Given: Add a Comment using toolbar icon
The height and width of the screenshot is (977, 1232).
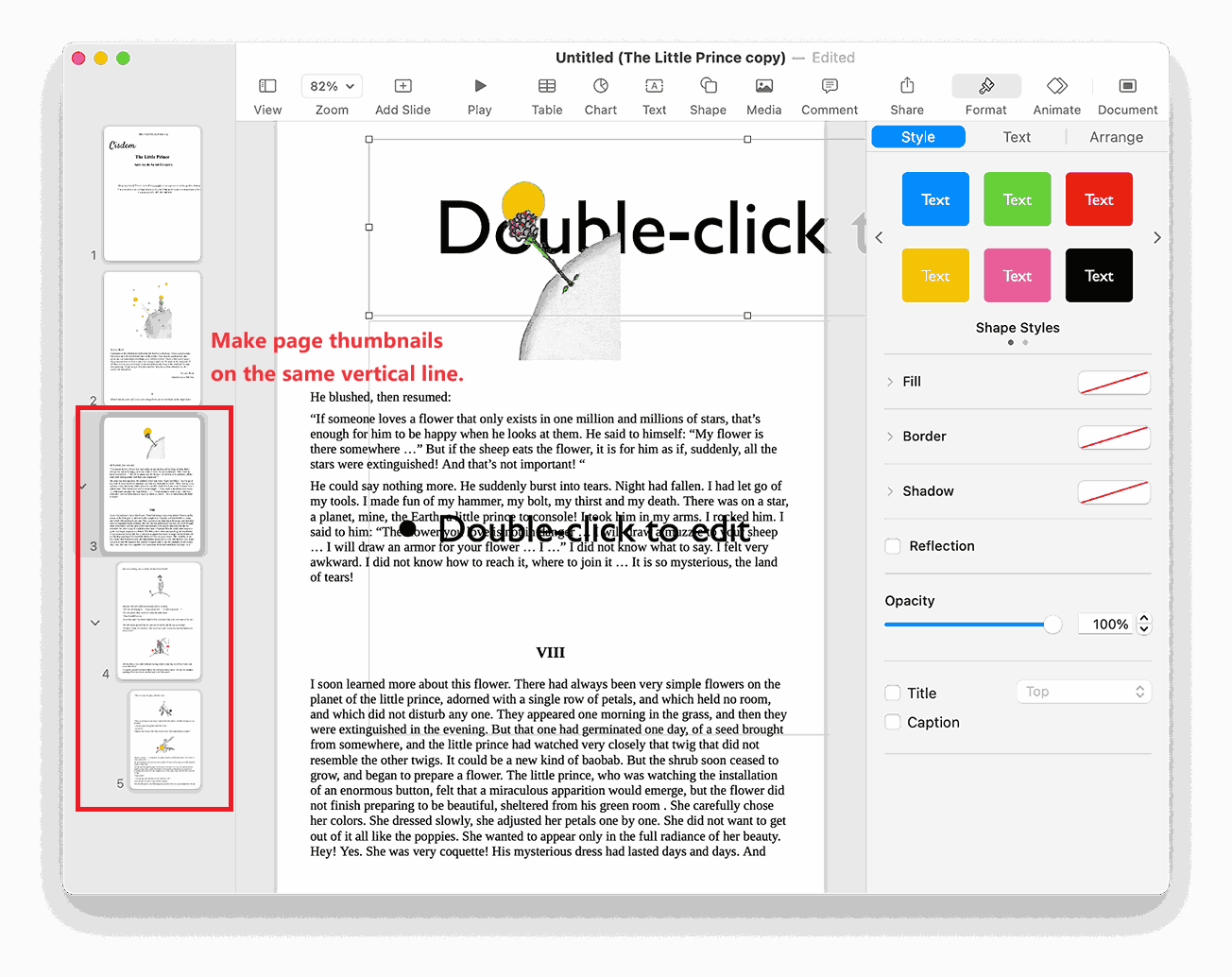Looking at the screenshot, I should (x=829, y=86).
